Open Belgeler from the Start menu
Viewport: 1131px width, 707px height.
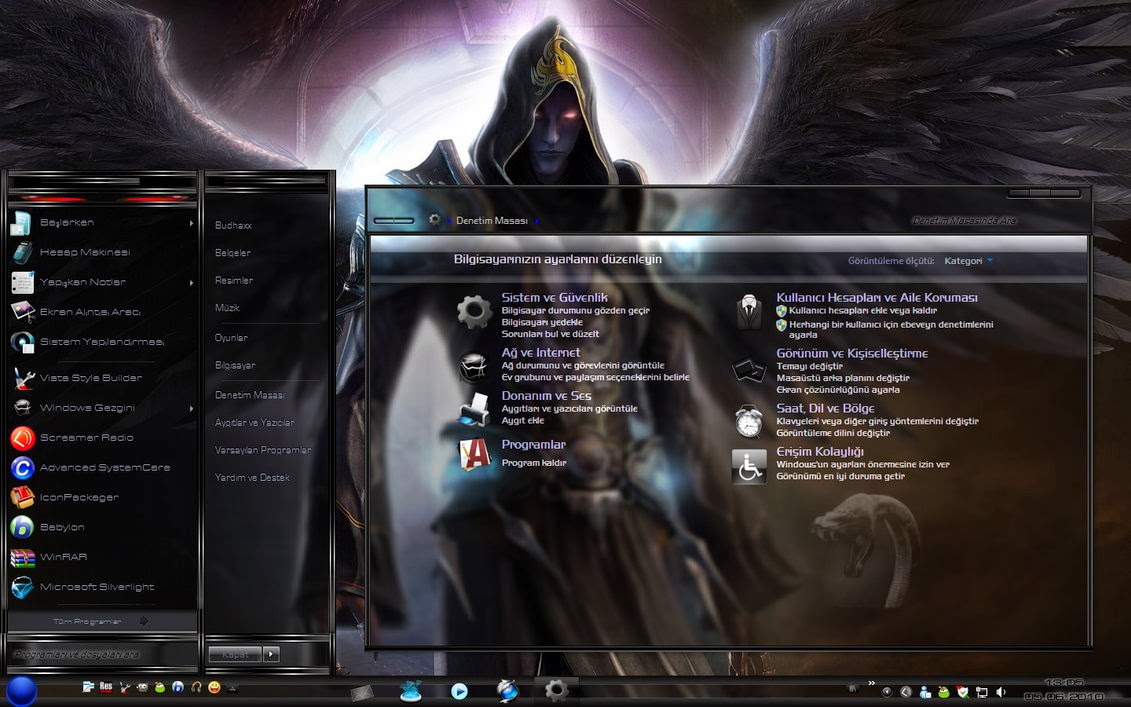tap(231, 252)
